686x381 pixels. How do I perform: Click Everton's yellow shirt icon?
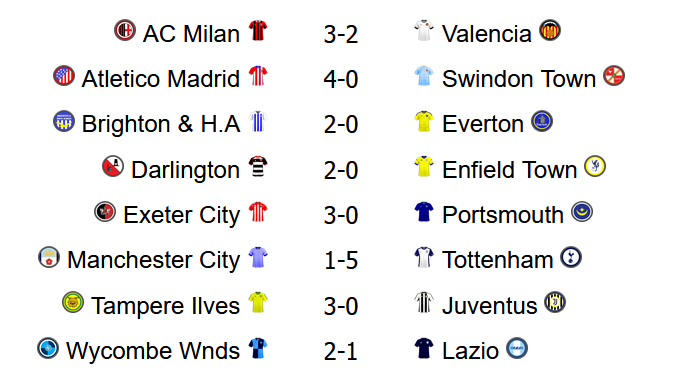pyautogui.click(x=424, y=122)
